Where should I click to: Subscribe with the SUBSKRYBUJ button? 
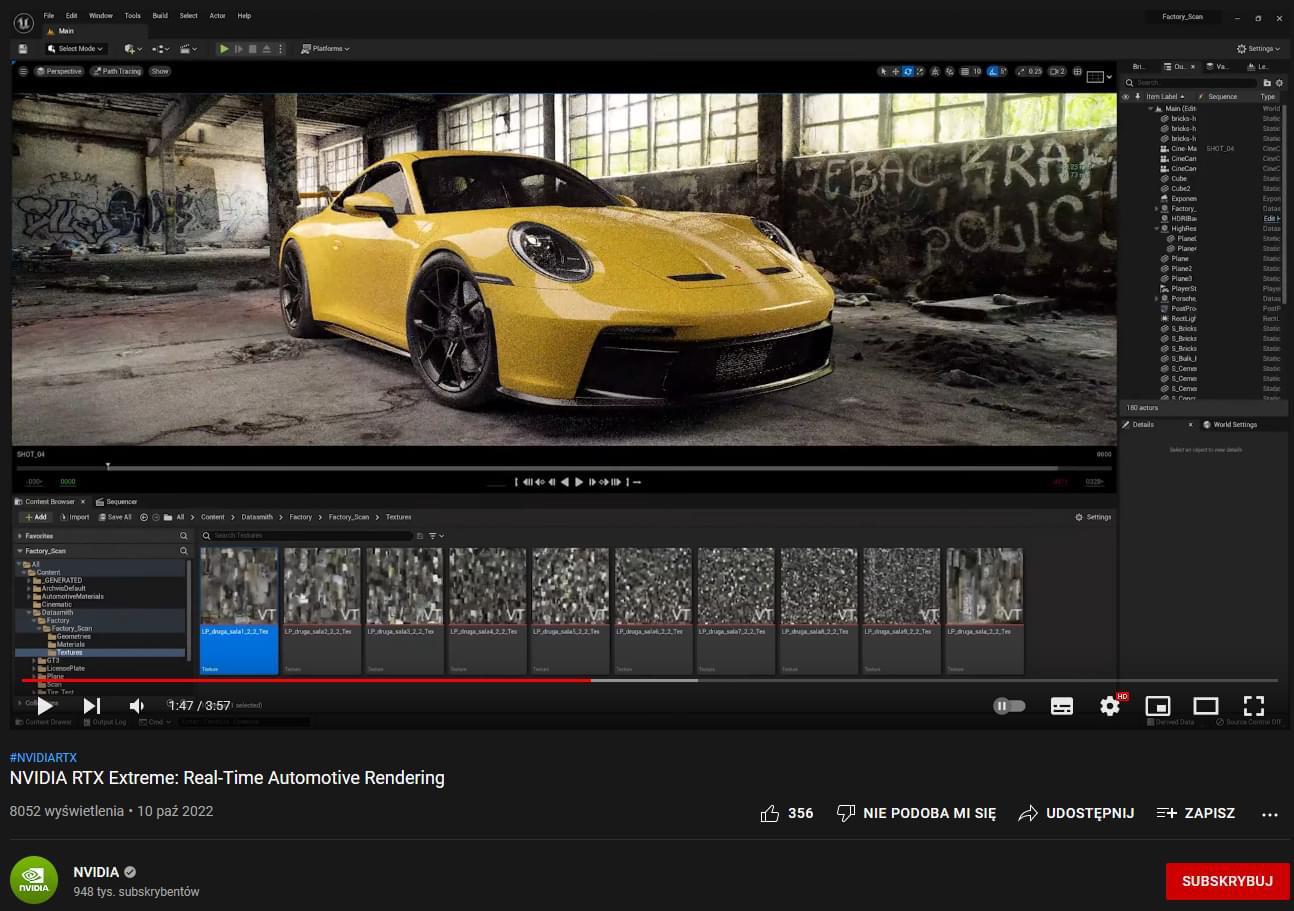(x=1226, y=881)
